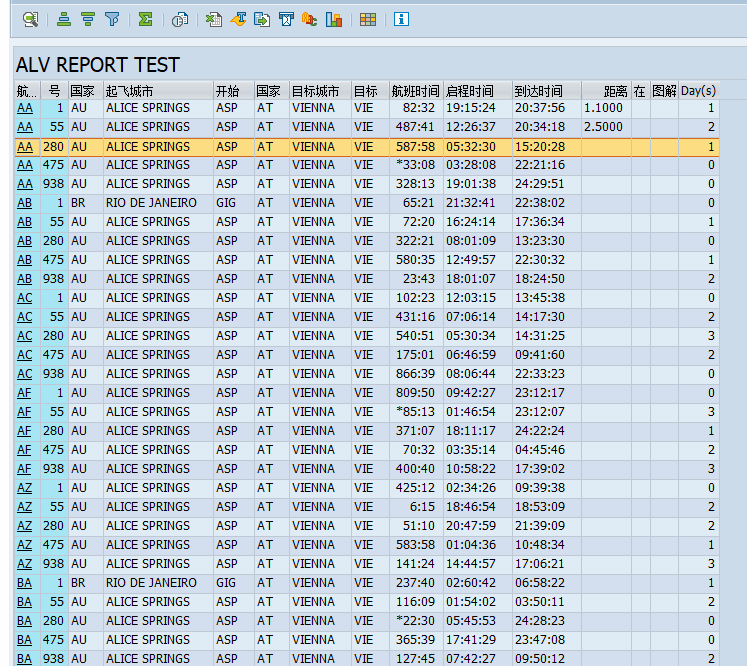Screen dimensions: 747x666
Task: Select the 启程时间 column header
Action: tap(477, 91)
